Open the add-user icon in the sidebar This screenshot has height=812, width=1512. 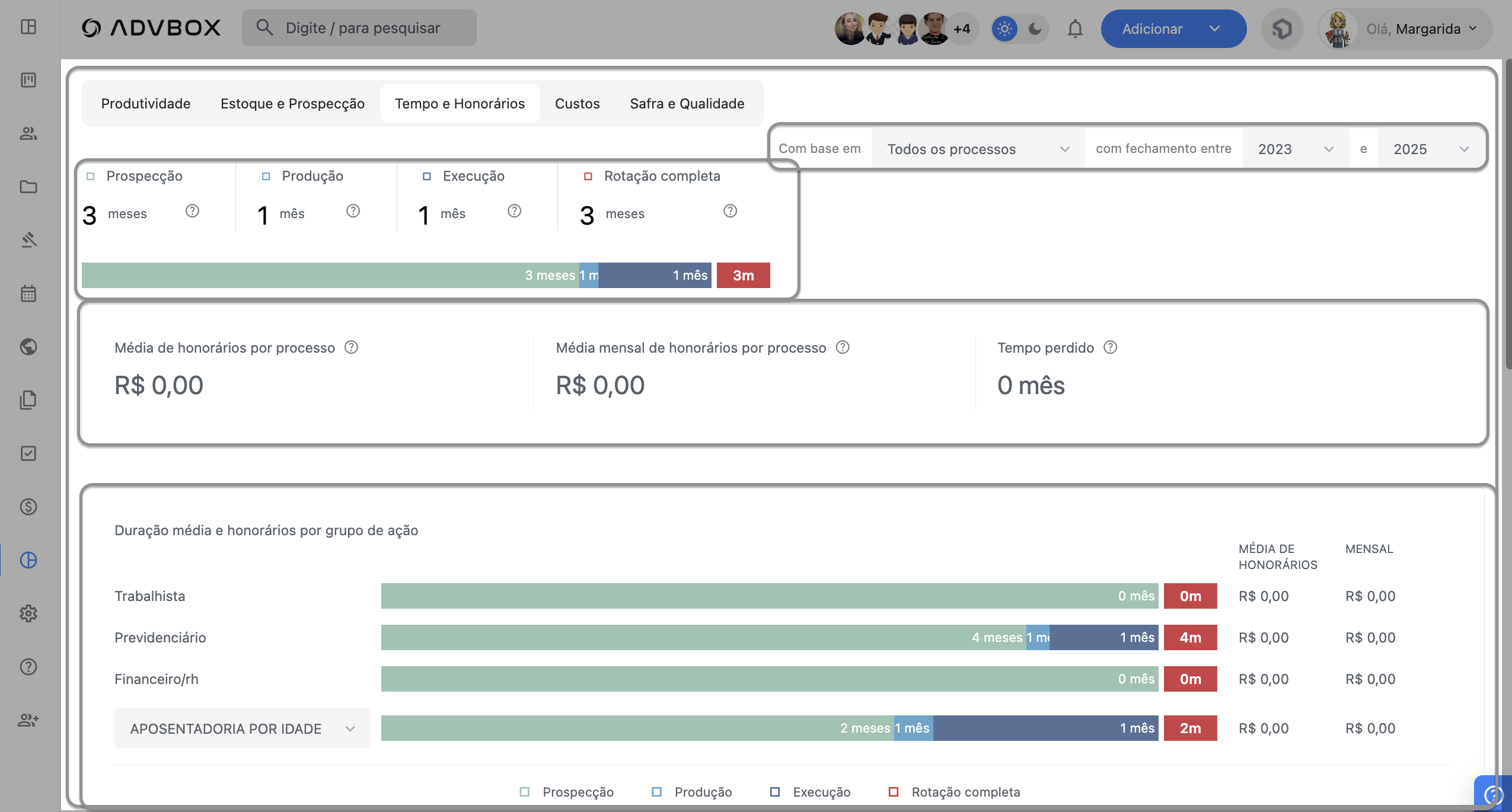pyautogui.click(x=28, y=720)
